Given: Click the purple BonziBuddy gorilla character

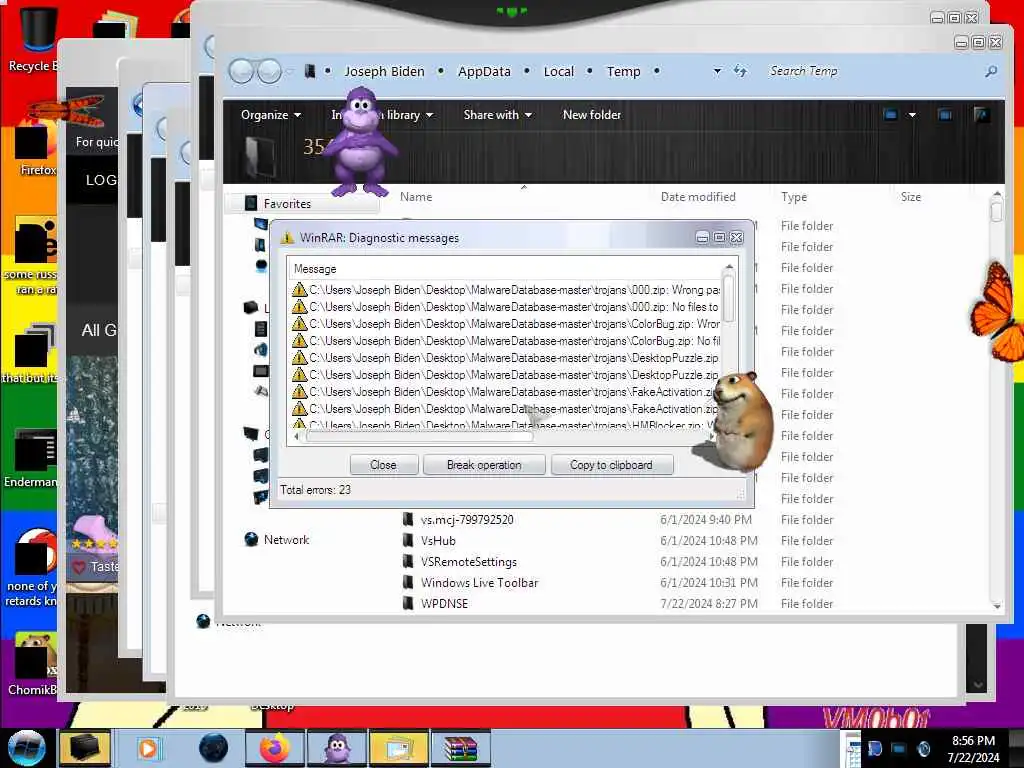Looking at the screenshot, I should coord(360,142).
